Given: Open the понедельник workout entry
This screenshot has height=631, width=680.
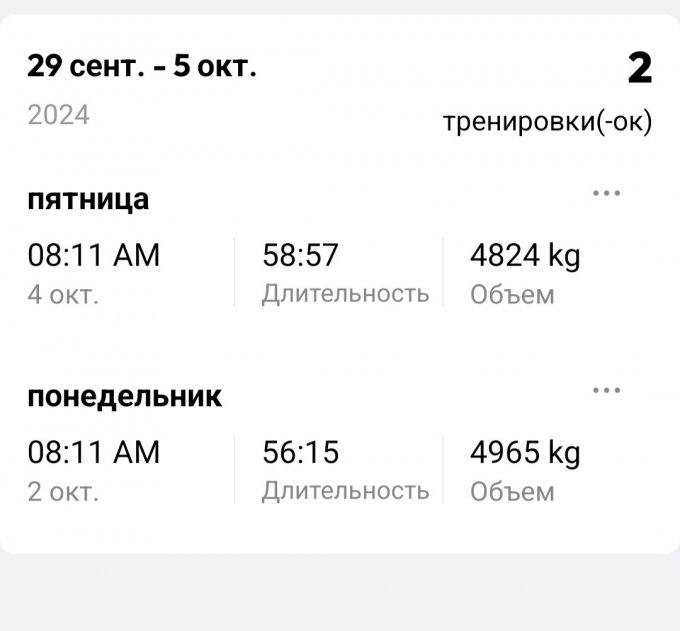Looking at the screenshot, I should tap(125, 396).
